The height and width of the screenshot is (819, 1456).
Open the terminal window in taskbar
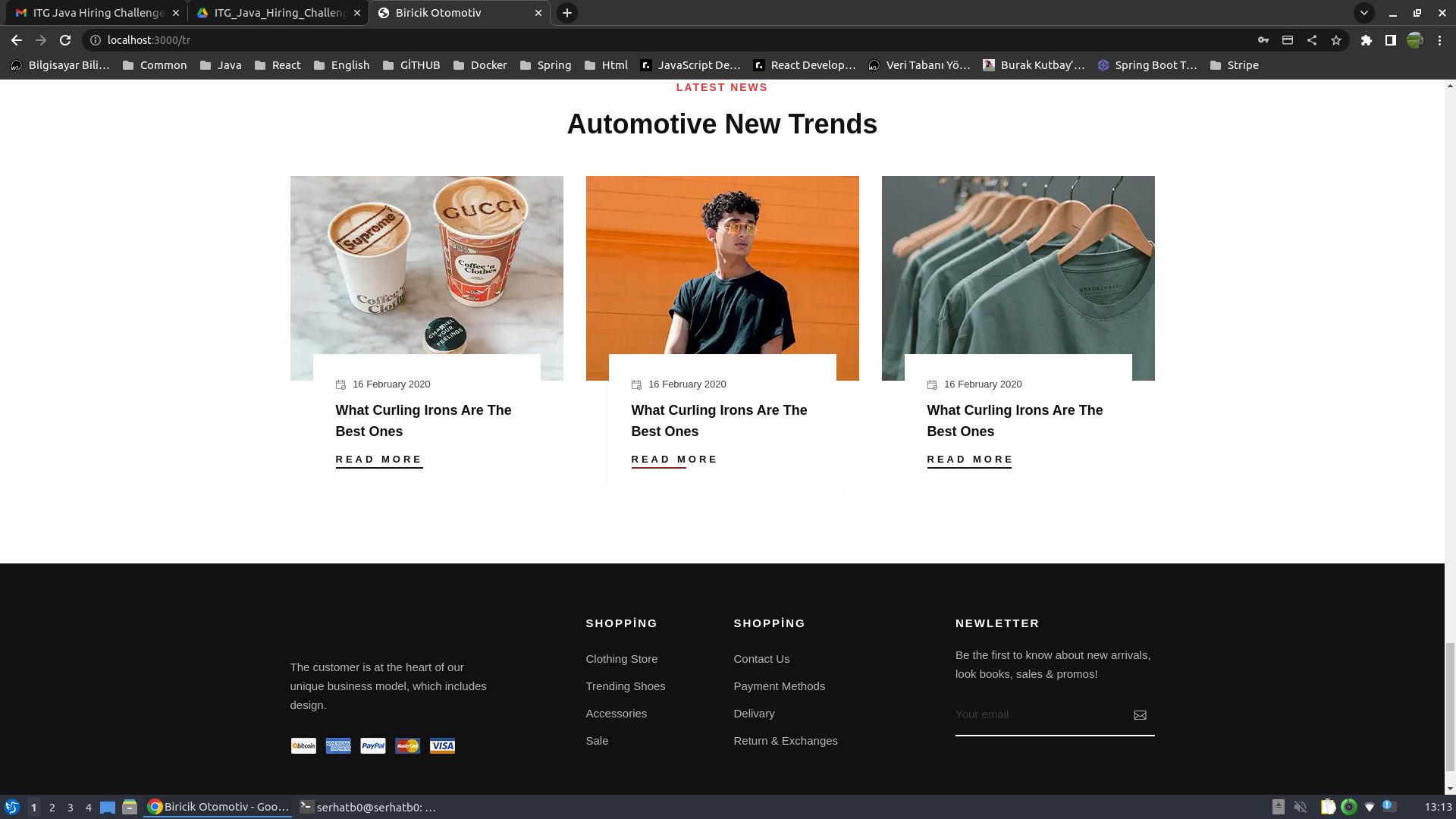tap(368, 808)
